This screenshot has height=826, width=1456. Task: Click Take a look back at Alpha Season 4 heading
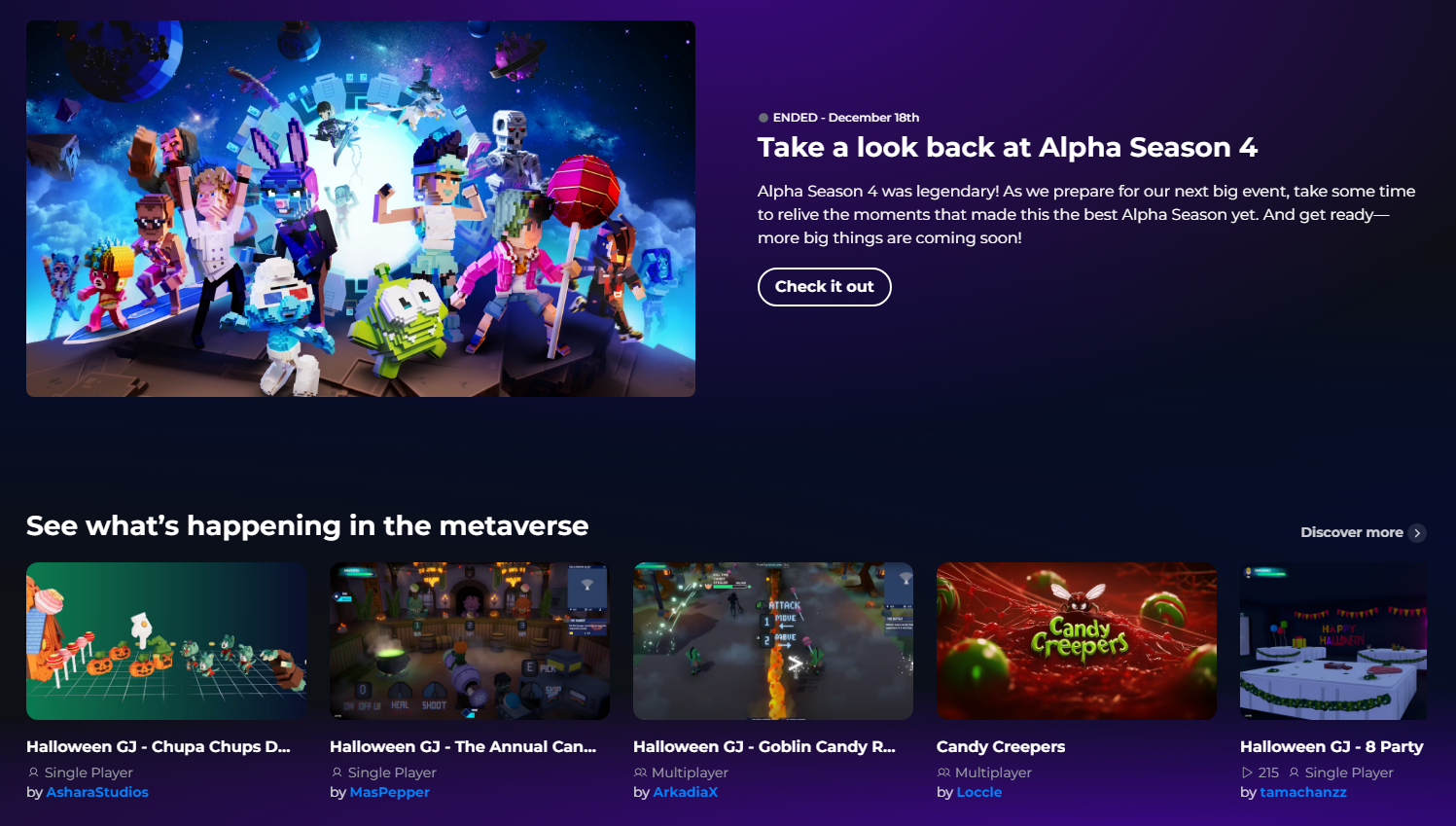tap(1008, 148)
